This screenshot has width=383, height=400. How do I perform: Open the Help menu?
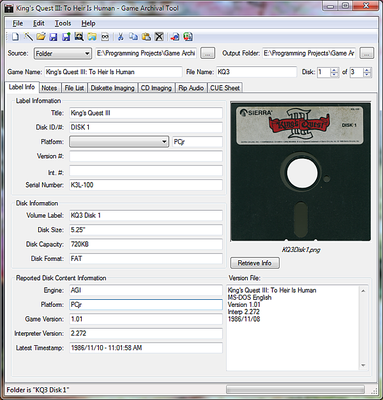[x=88, y=23]
